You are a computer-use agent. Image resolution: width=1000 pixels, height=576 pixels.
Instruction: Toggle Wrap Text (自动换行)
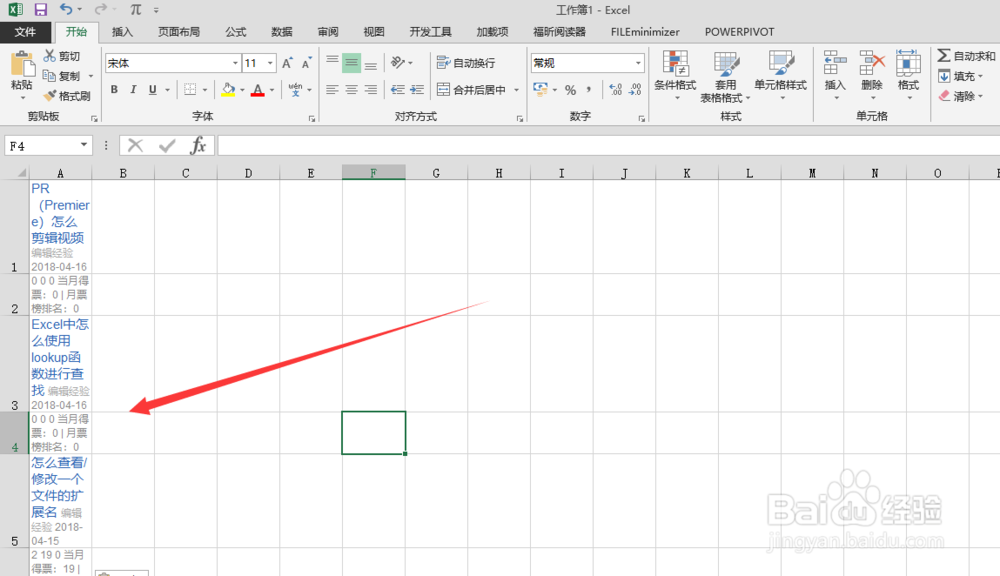tap(466, 63)
